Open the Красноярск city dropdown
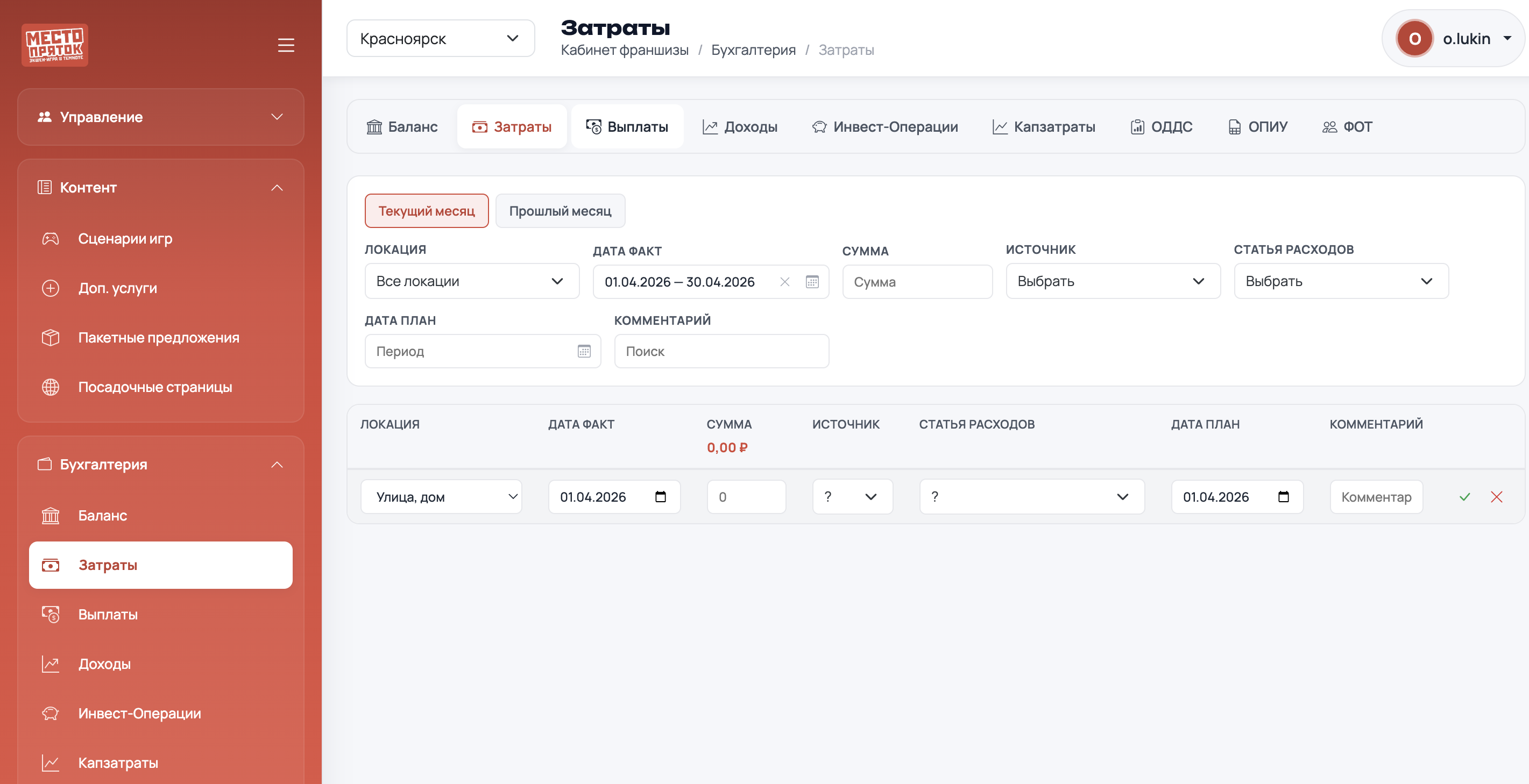This screenshot has width=1529, height=784. pos(440,39)
